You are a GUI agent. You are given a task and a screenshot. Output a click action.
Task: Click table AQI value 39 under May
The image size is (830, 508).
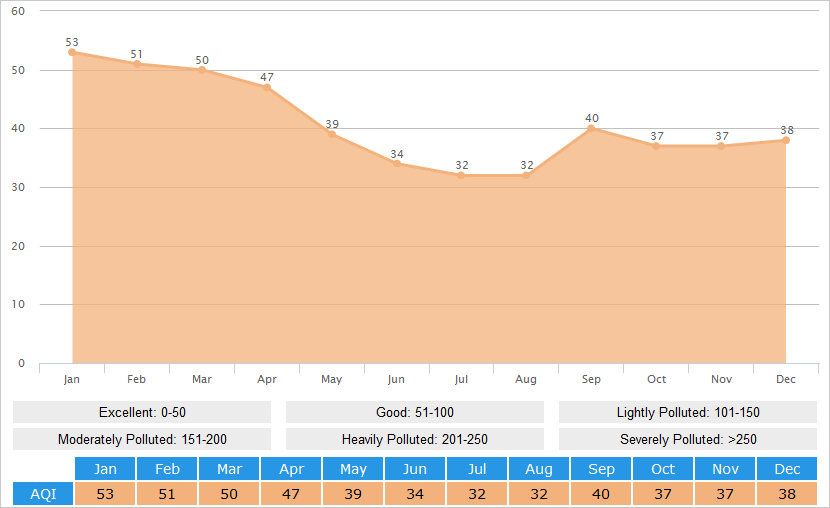pyautogui.click(x=353, y=494)
